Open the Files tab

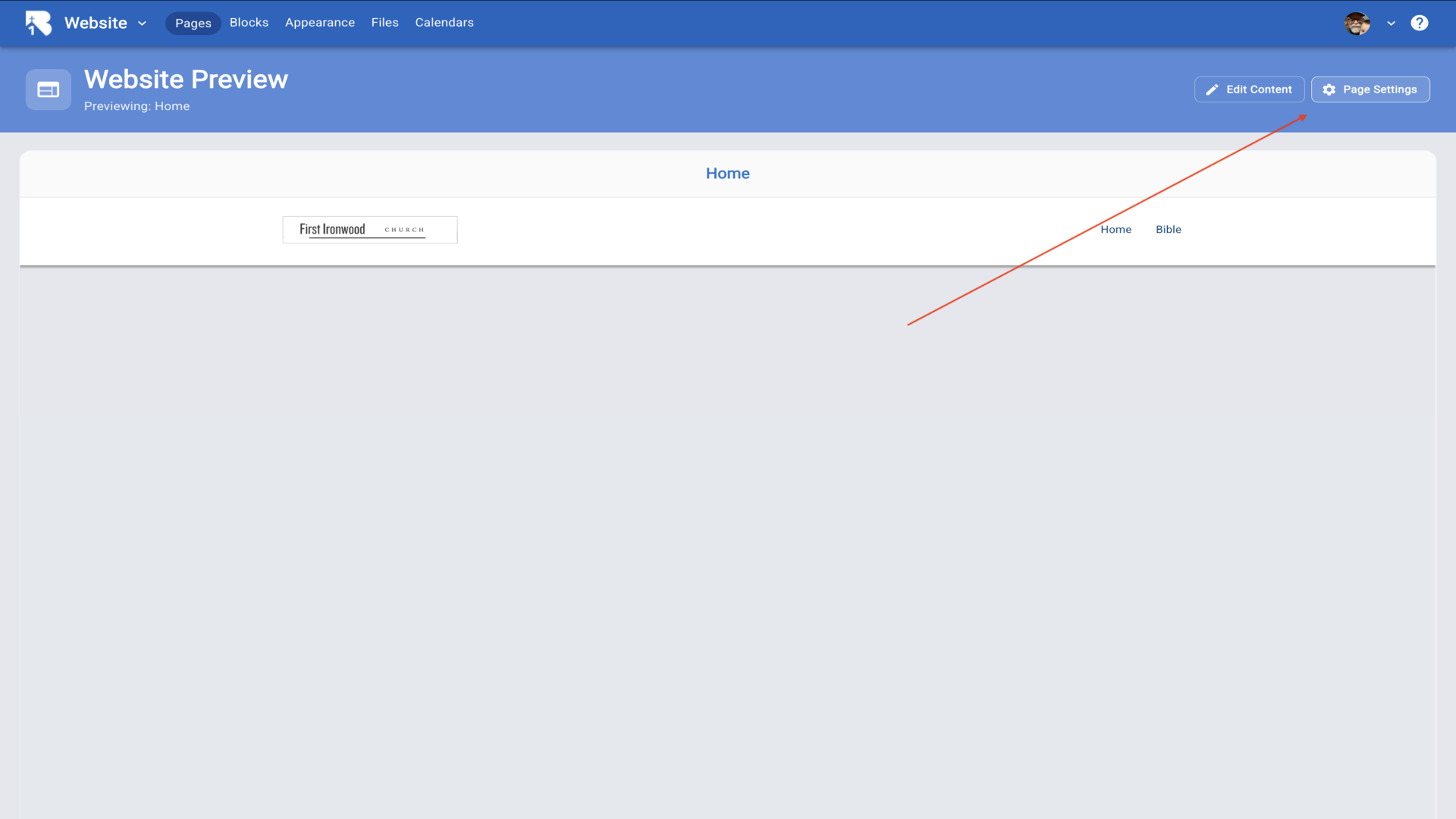[x=384, y=23]
